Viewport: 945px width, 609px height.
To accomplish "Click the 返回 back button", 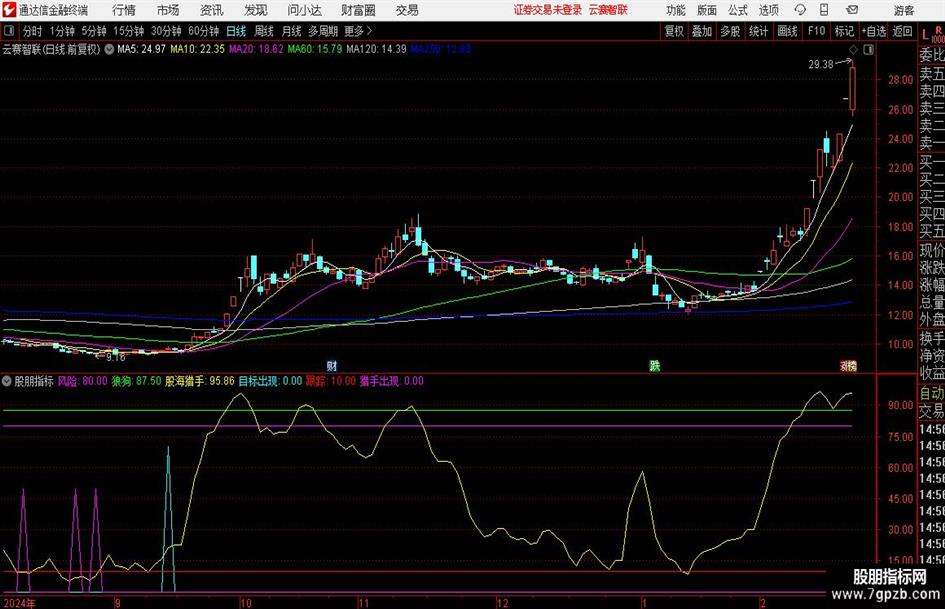I will [902, 31].
